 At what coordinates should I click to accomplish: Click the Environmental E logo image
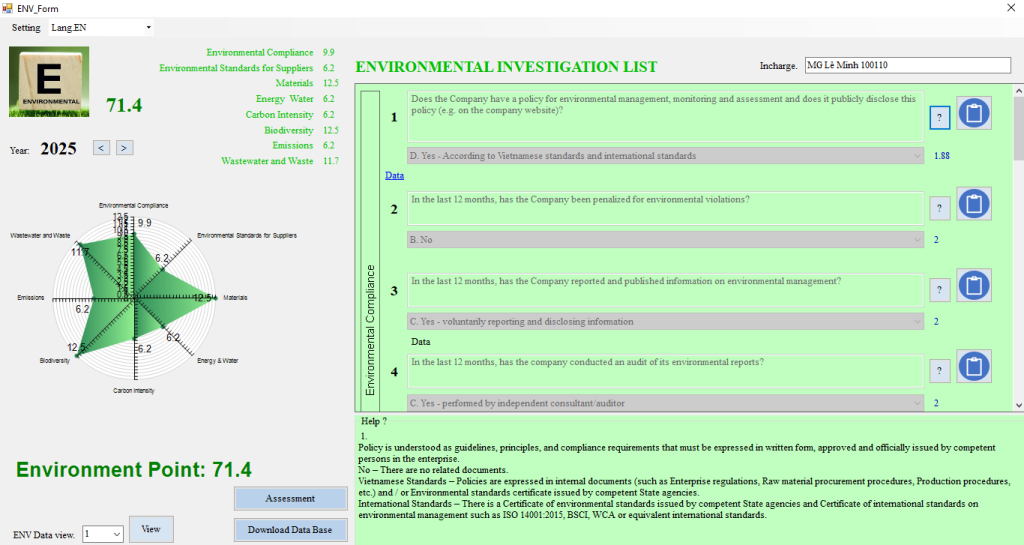coord(49,82)
